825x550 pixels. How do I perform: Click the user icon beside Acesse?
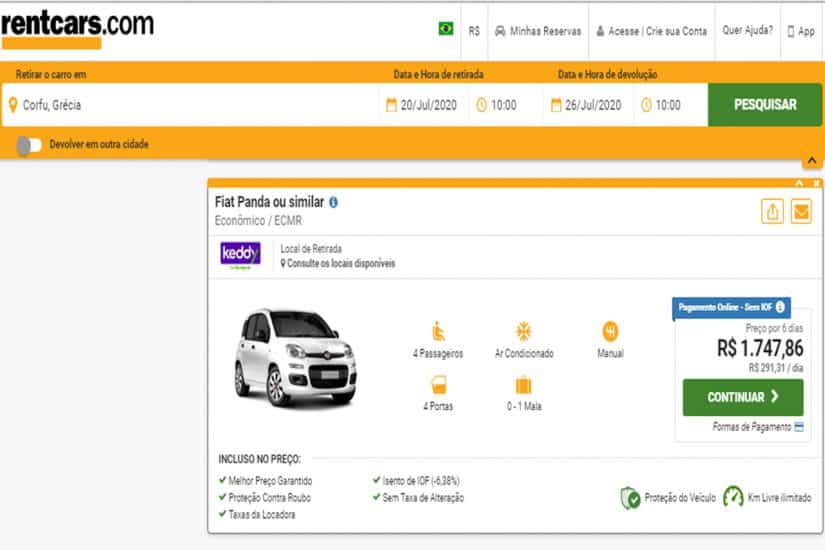pyautogui.click(x=600, y=31)
